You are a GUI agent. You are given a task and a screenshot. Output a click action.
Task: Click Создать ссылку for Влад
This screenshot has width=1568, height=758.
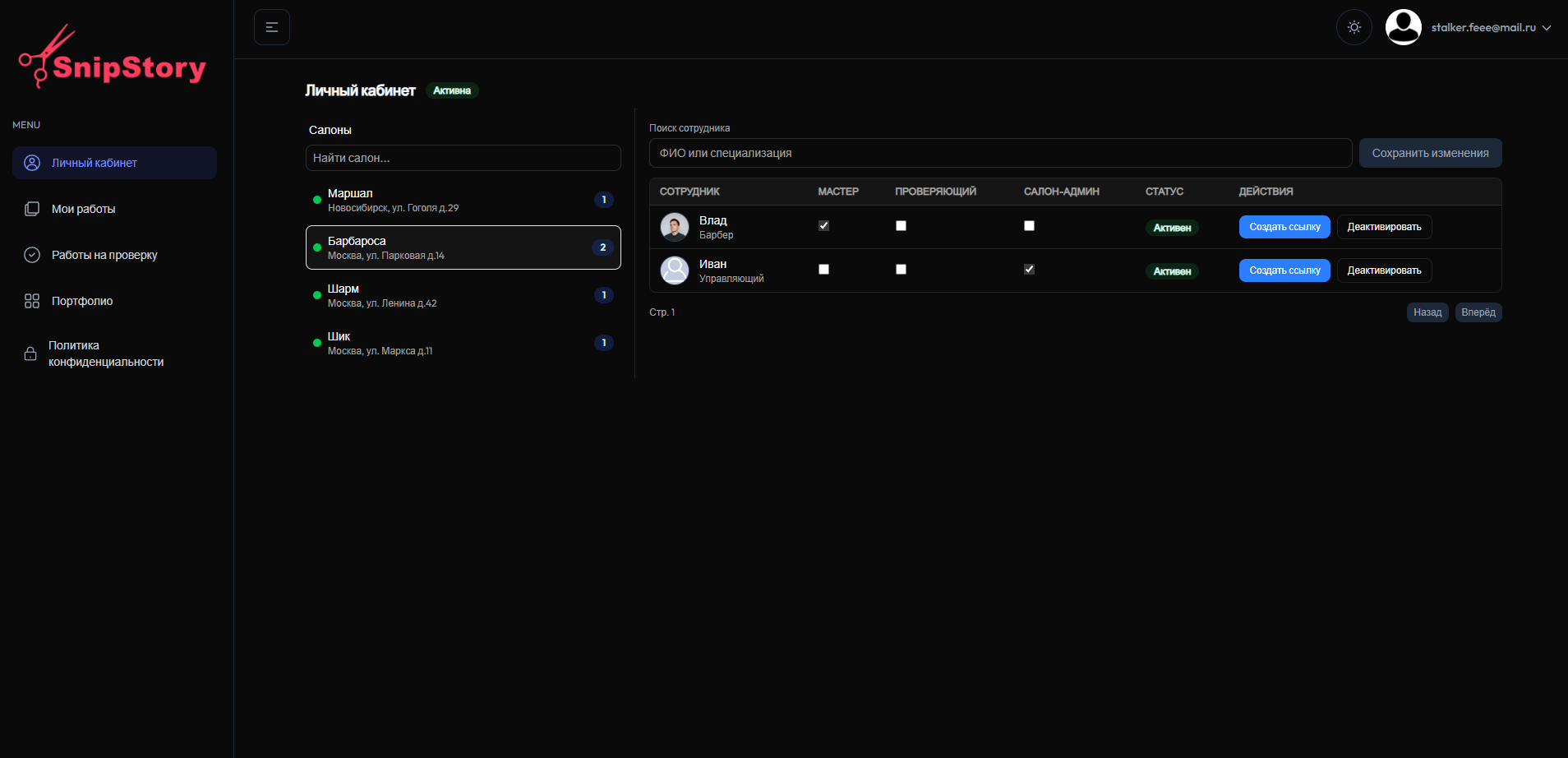click(1284, 227)
